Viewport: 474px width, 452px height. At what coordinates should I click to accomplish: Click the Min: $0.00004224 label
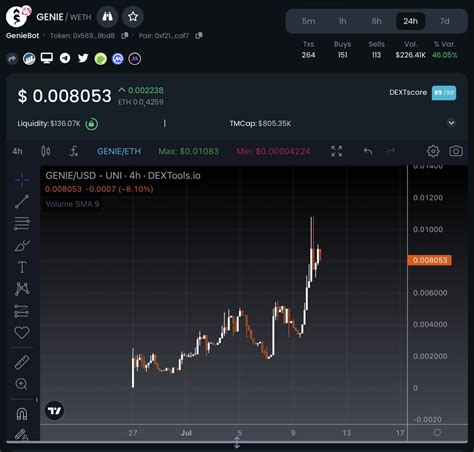coord(273,151)
